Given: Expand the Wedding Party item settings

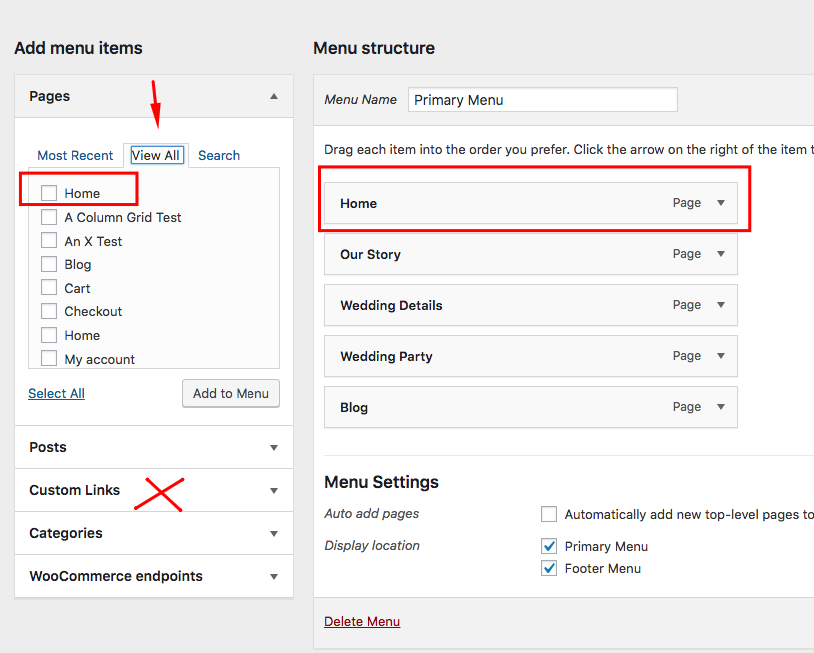Looking at the screenshot, I should [x=721, y=356].
